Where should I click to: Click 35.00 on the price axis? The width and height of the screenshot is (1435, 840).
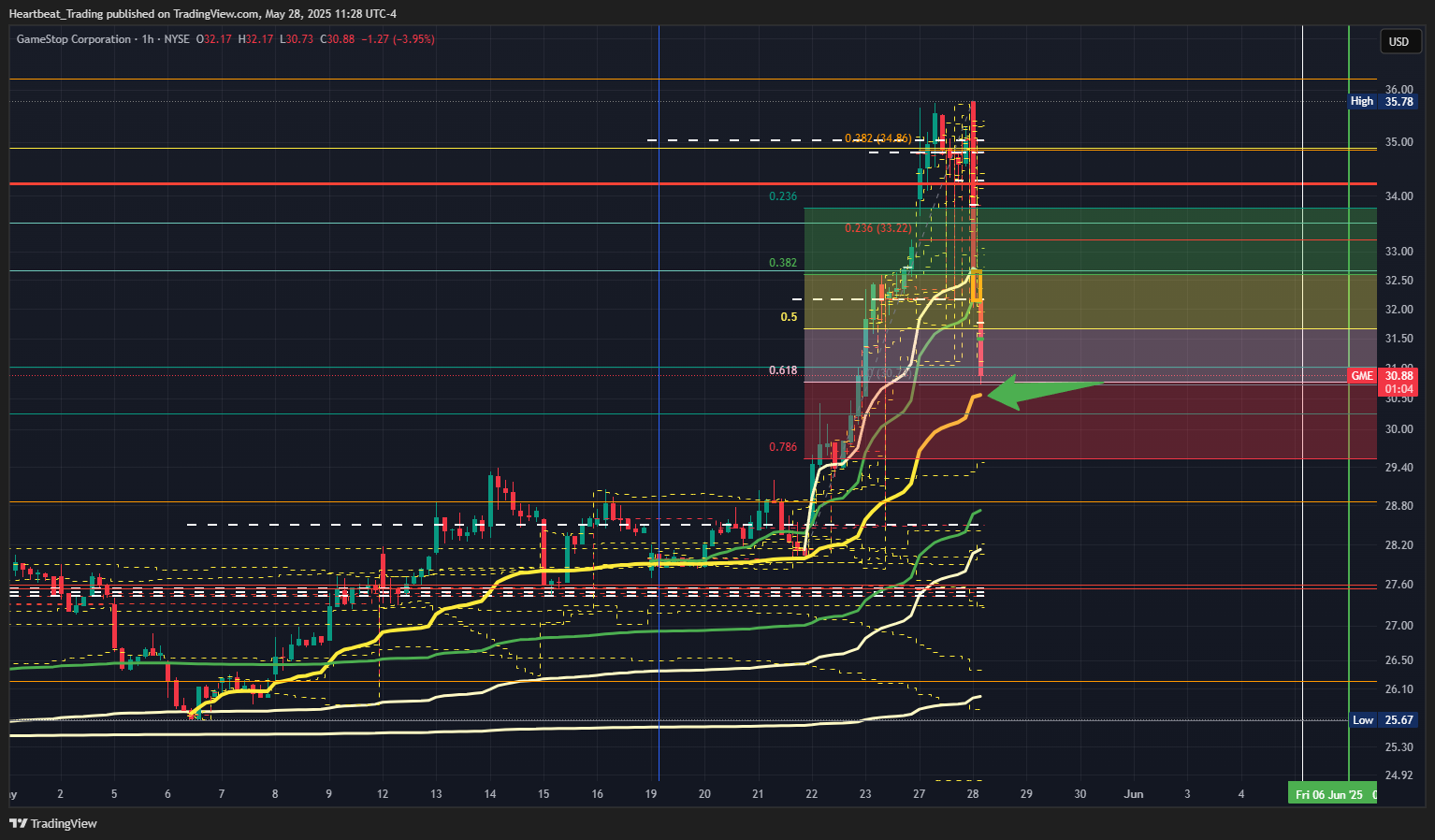click(x=1399, y=142)
